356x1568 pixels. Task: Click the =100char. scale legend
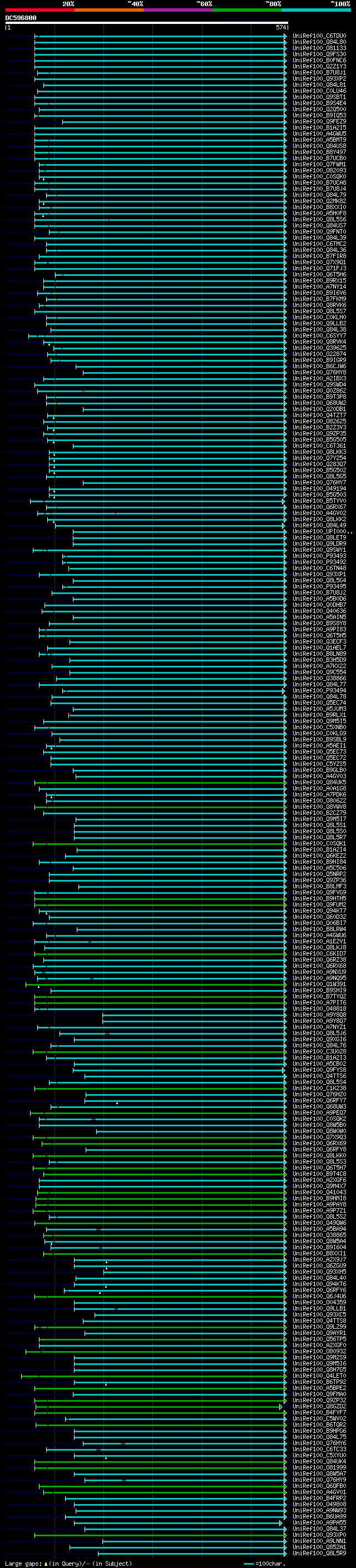pos(265,1563)
